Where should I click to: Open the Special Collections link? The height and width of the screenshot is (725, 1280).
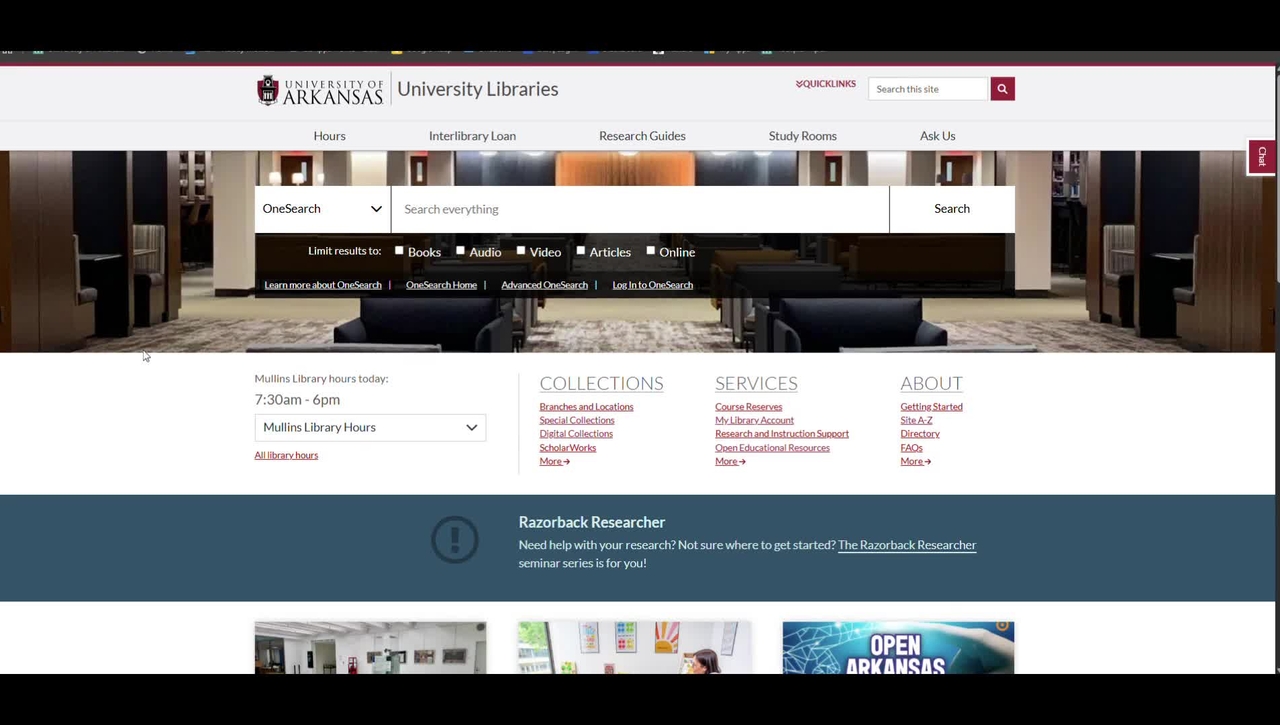577,420
